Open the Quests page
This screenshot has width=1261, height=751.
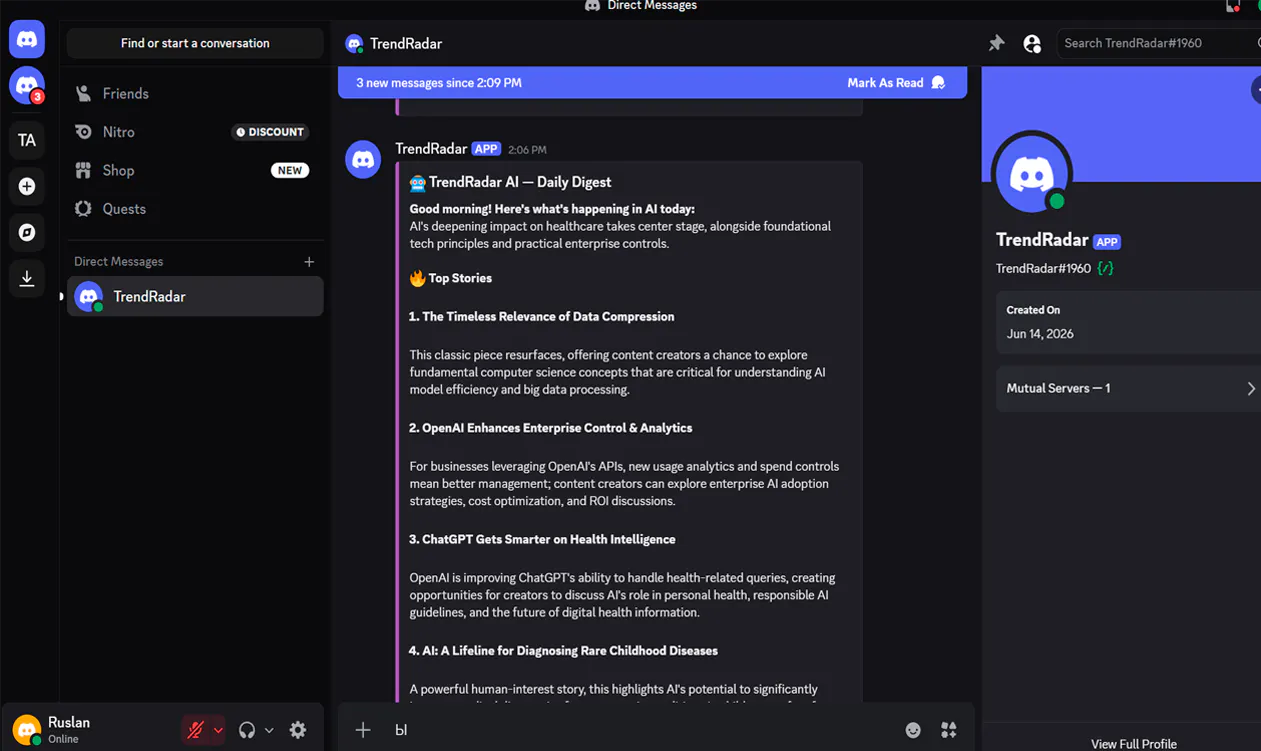(x=195, y=209)
